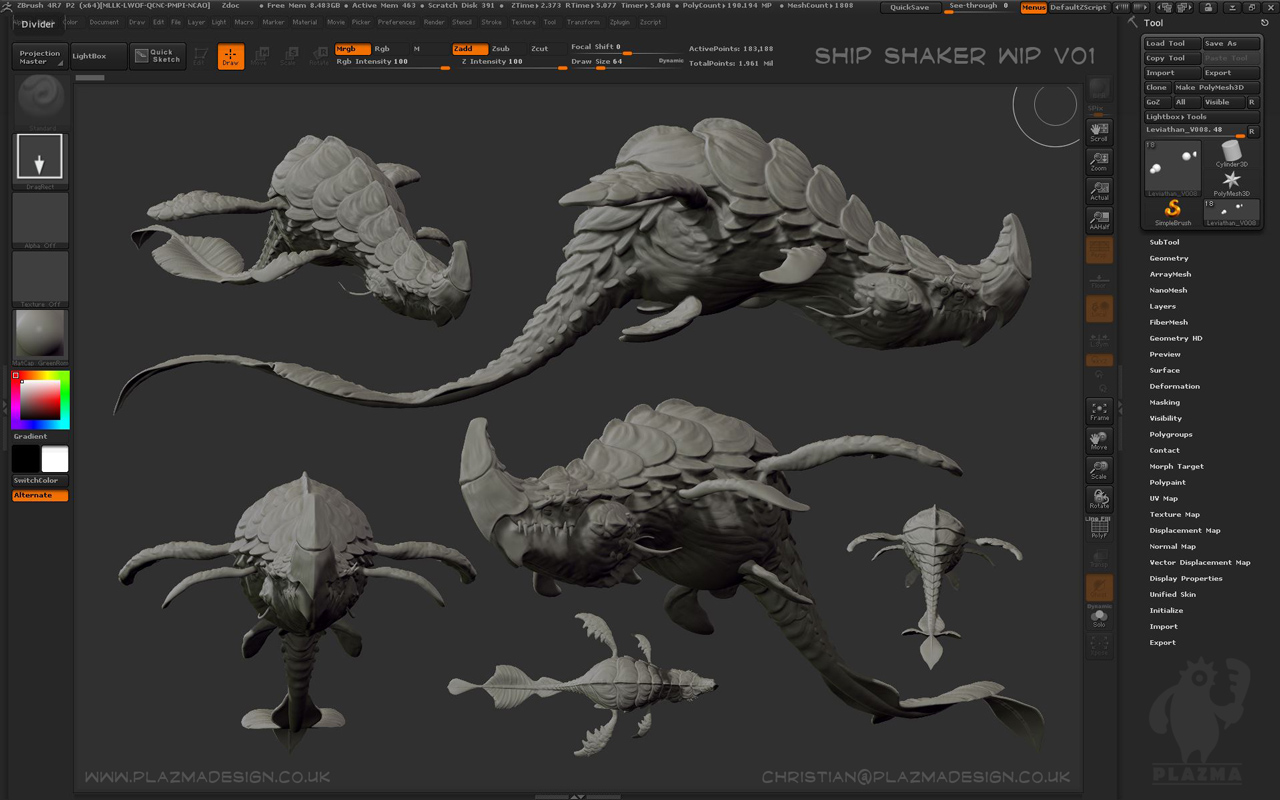Expand the NanoMesh section

1168,290
